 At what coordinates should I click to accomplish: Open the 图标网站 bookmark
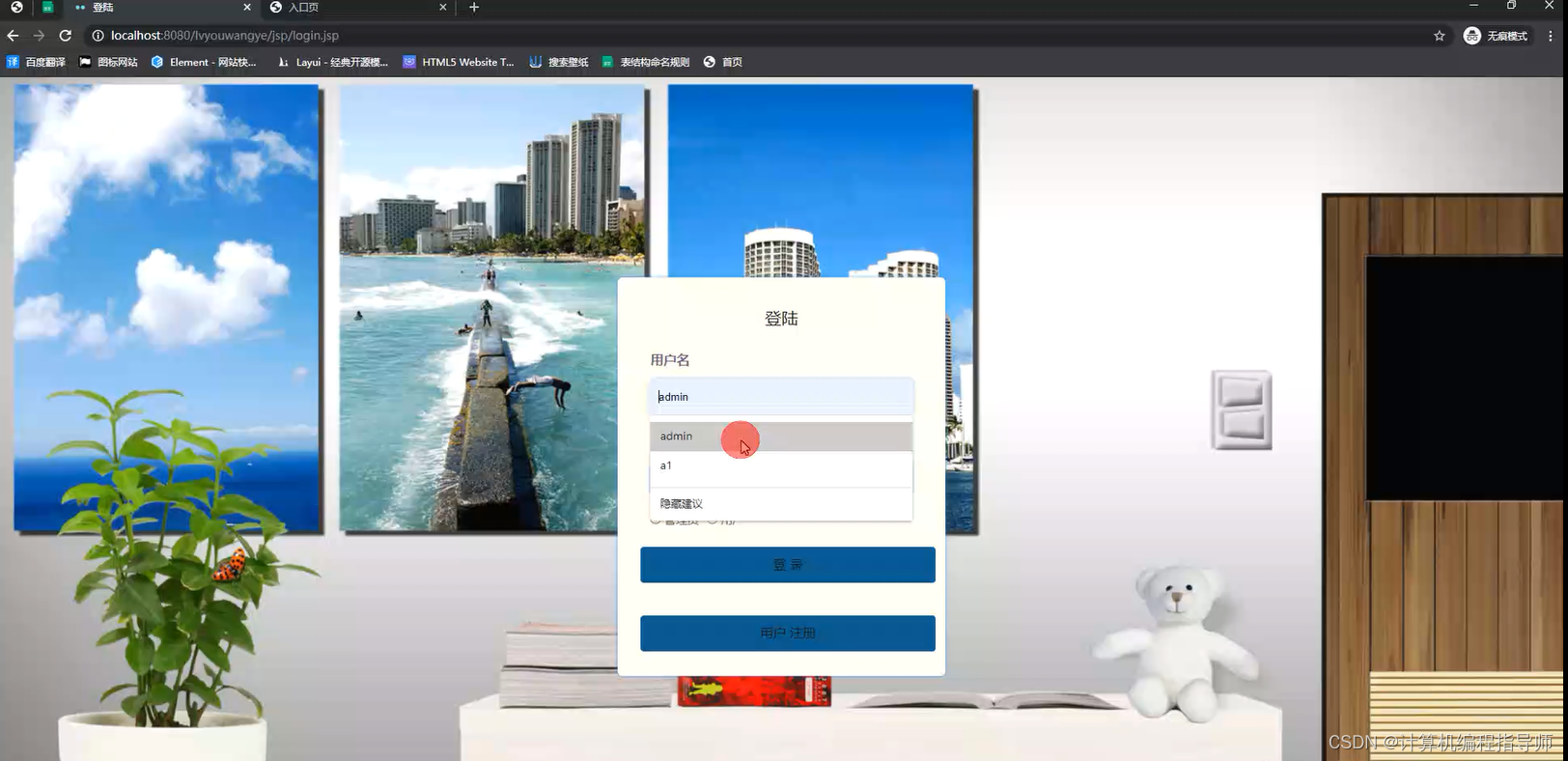pyautogui.click(x=108, y=62)
